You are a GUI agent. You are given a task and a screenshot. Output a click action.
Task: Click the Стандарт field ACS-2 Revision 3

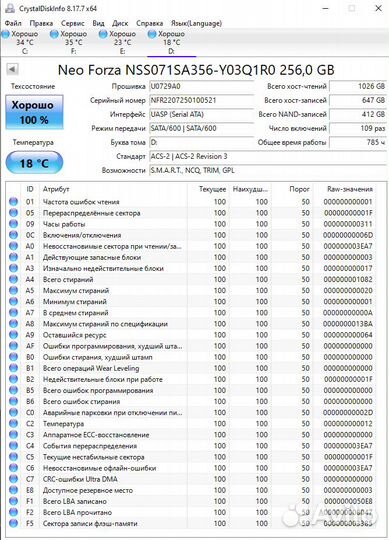coord(268,156)
